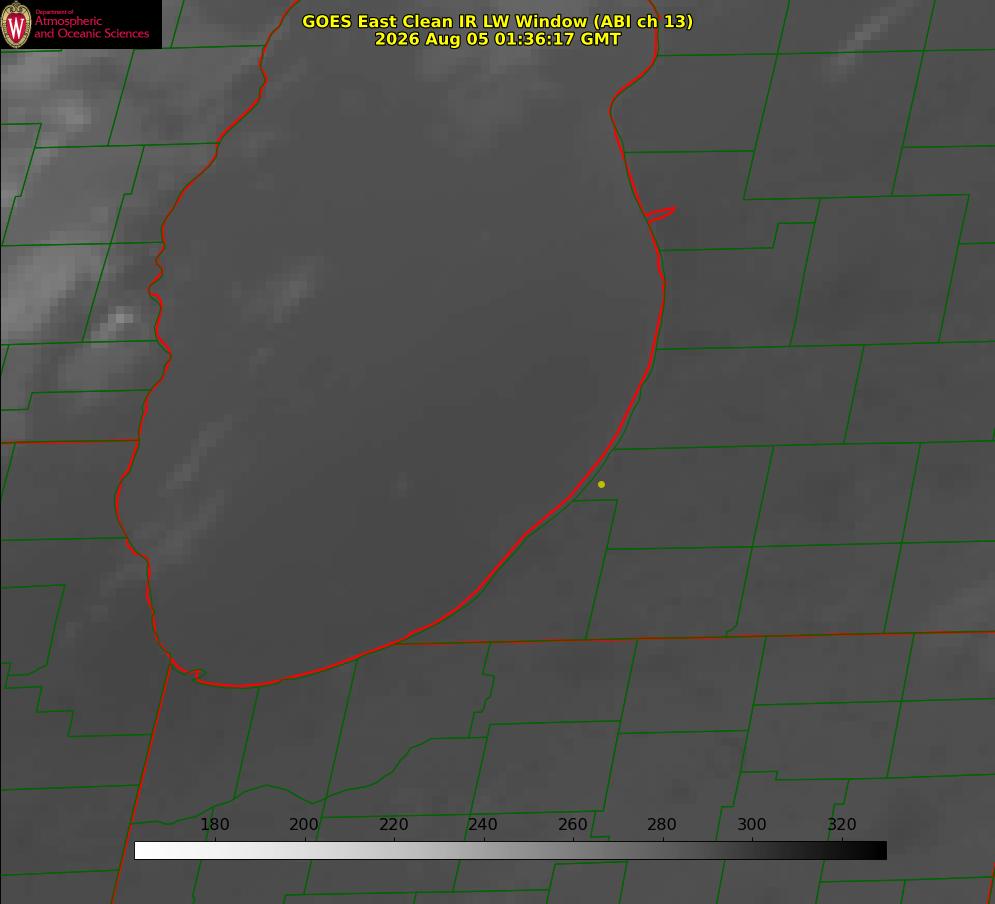Click the 200 label on the colorbar
Screen dimensions: 995x904
point(303,824)
